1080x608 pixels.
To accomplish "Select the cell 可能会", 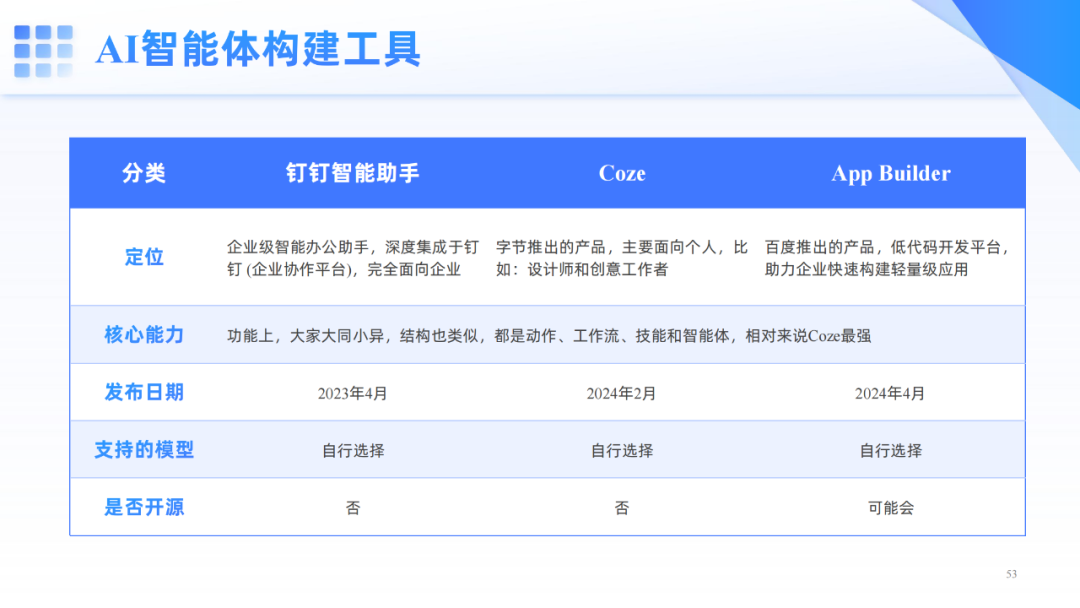I will click(890, 507).
